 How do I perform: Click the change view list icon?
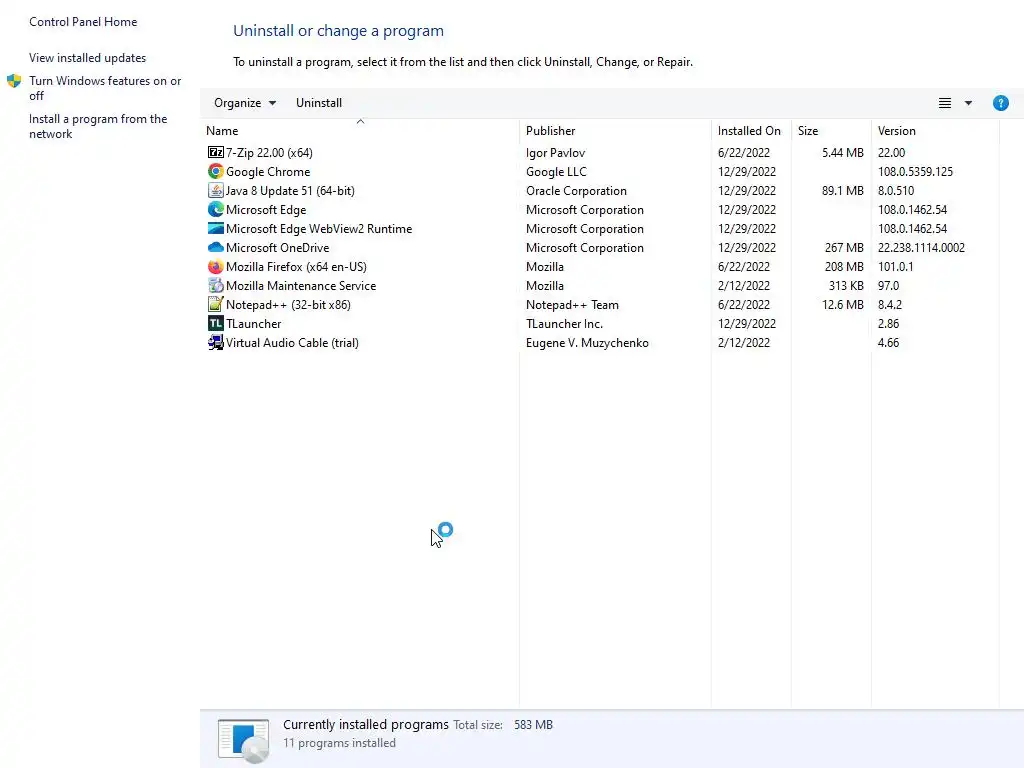[x=944, y=103]
